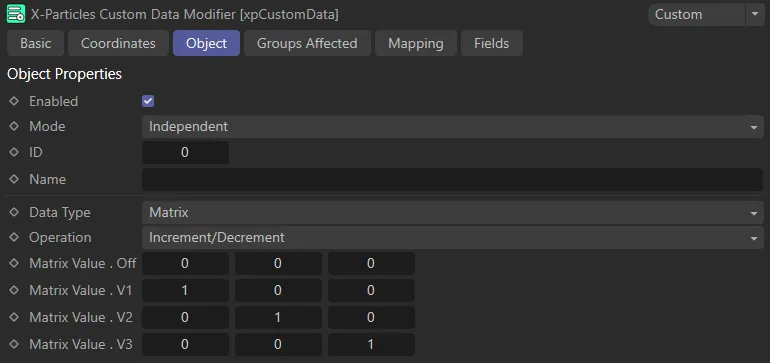770x363 pixels.
Task: Open the Fields tab
Action: (x=492, y=43)
